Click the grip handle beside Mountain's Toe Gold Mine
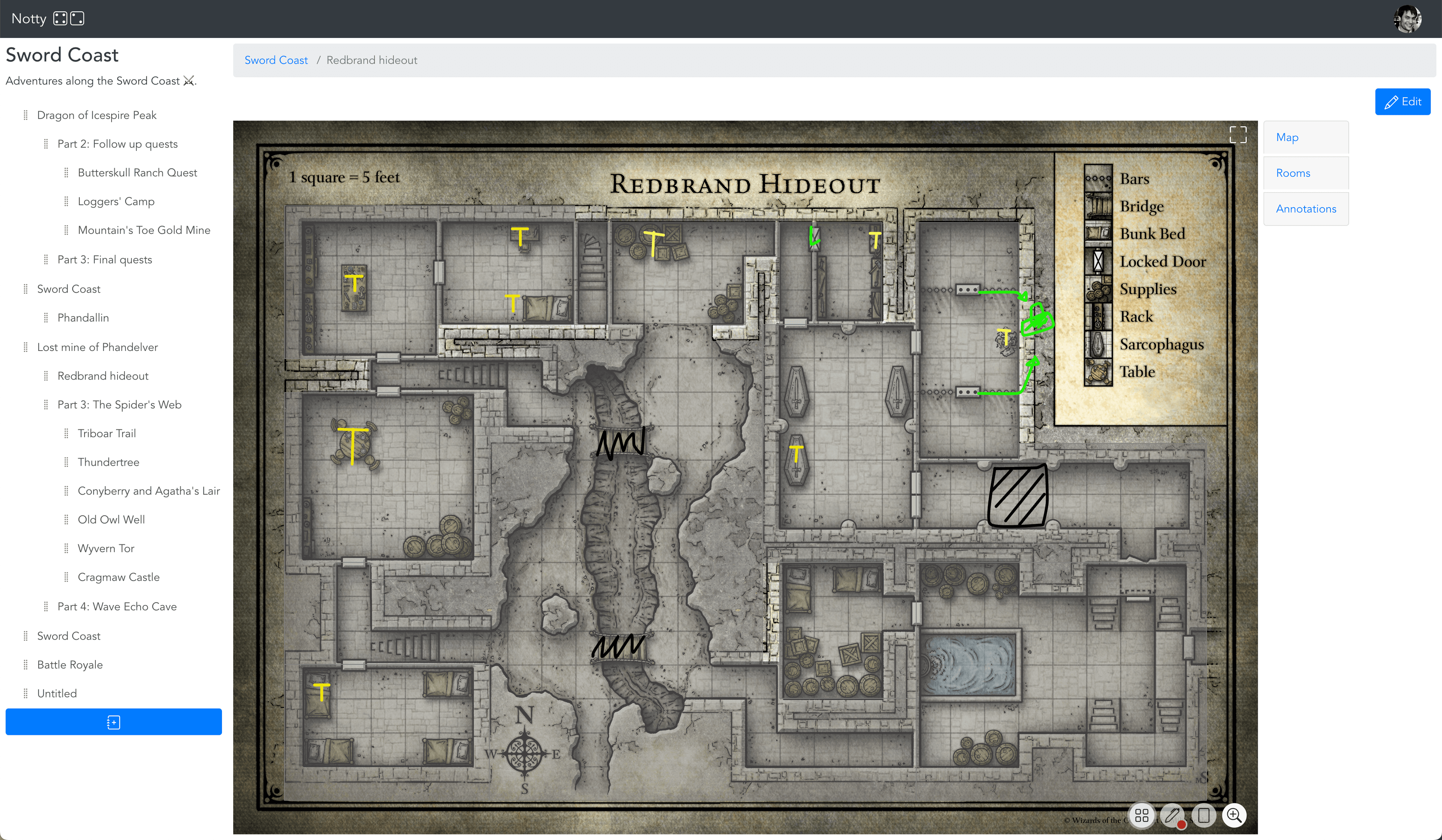Image resolution: width=1442 pixels, height=840 pixels. click(x=66, y=230)
